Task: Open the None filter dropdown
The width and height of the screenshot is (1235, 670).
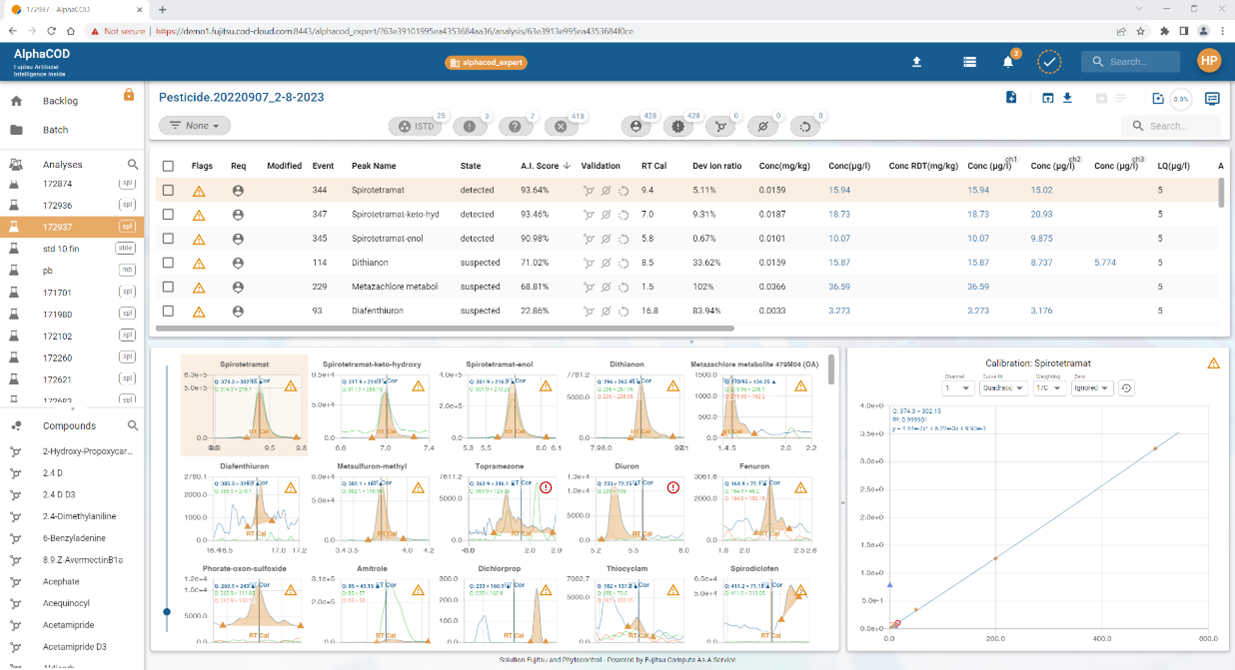Action: [194, 126]
